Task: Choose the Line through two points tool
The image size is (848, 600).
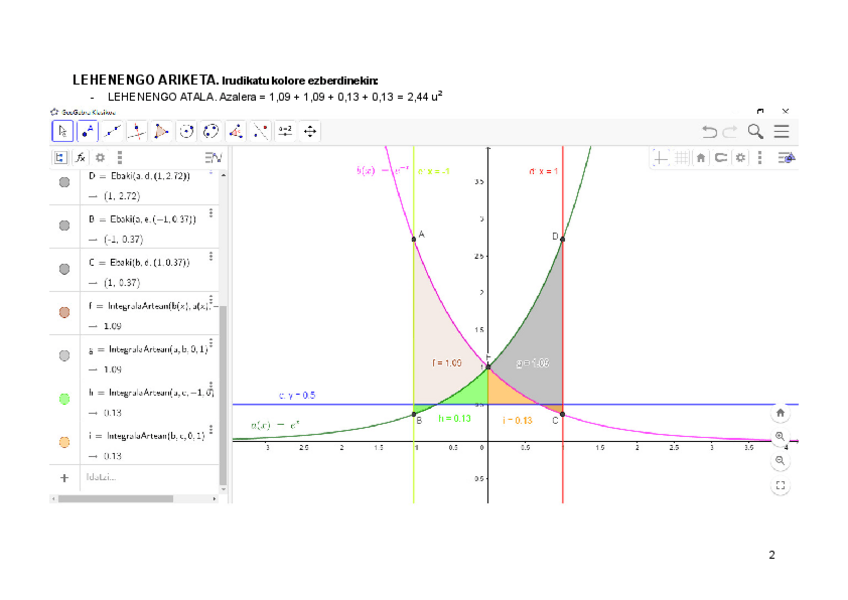Action: click(x=112, y=131)
